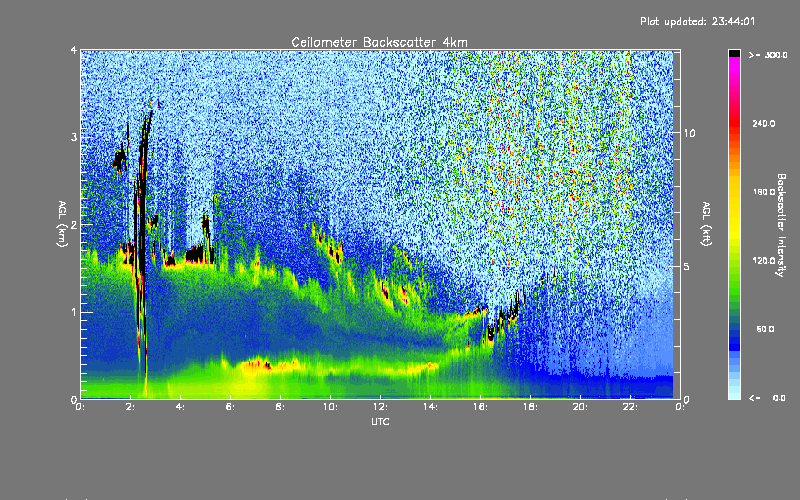The height and width of the screenshot is (500, 800).
Task: Click the '16:' UTC tick label
Action: point(480,407)
